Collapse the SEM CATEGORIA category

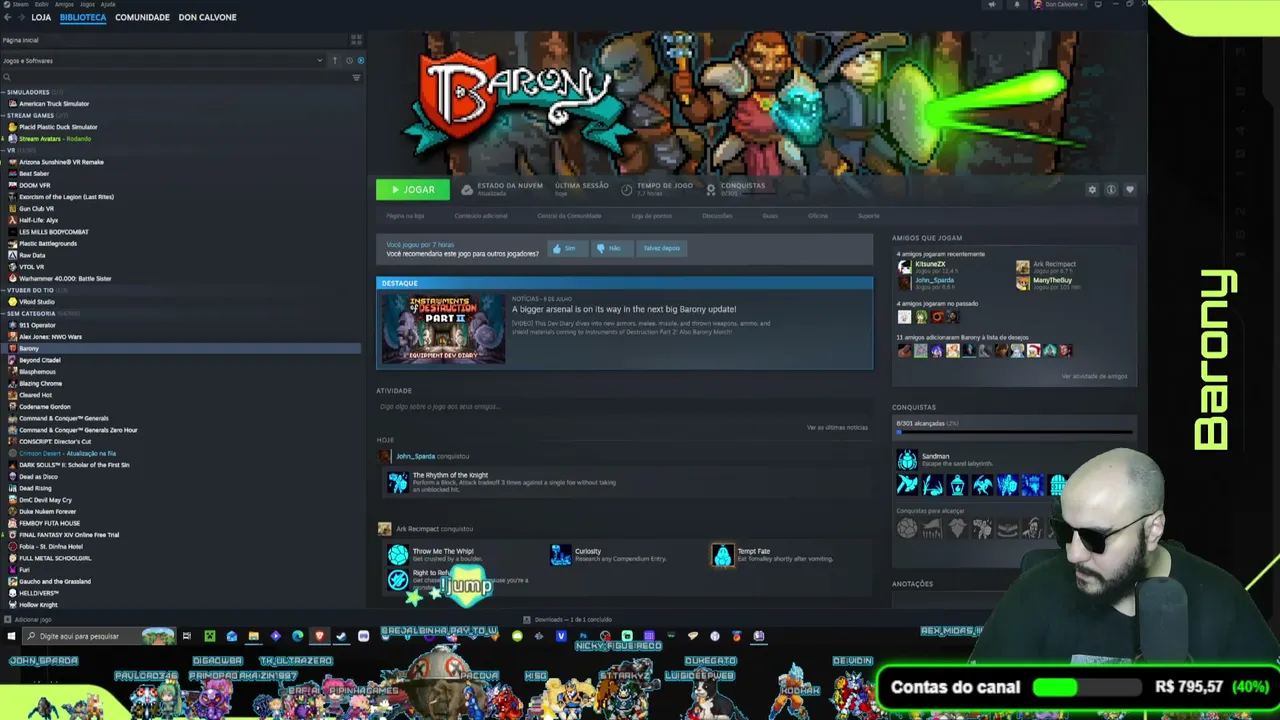(x=3, y=313)
